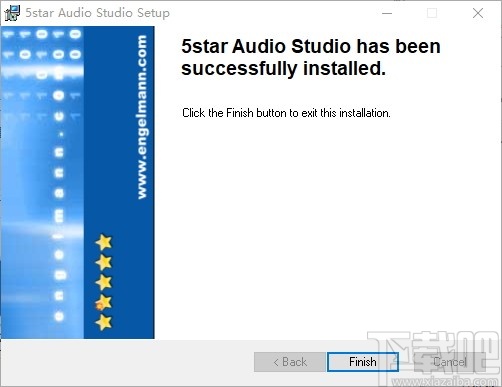The height and width of the screenshot is (387, 502).
Task: Click the "5star Audio Studio Setup" window title
Action: [98, 13]
